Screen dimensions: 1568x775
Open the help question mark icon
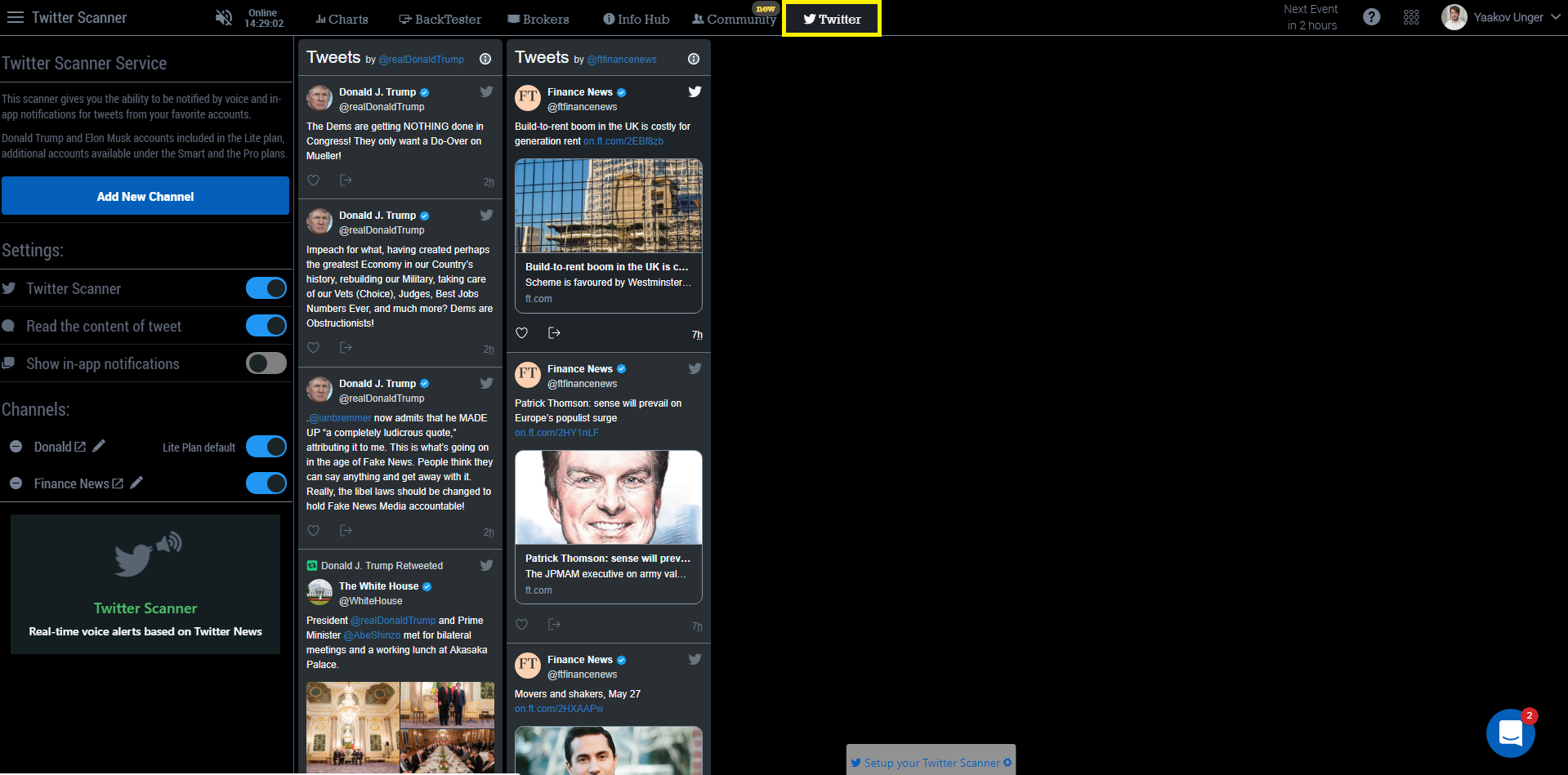tap(1372, 17)
